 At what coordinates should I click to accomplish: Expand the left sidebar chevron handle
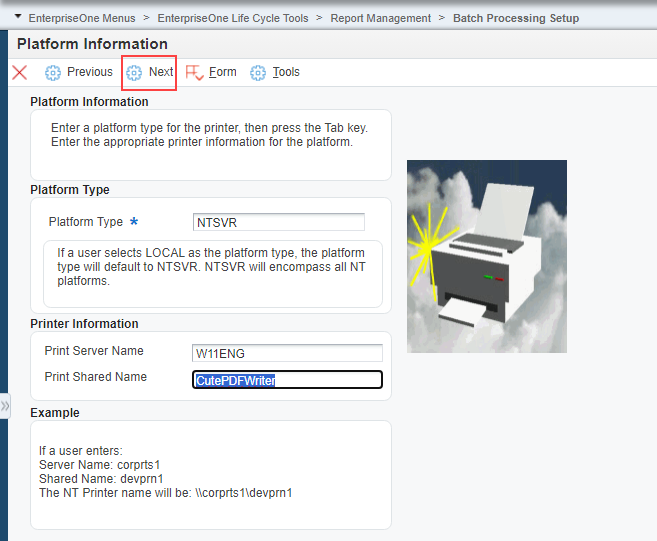5,406
